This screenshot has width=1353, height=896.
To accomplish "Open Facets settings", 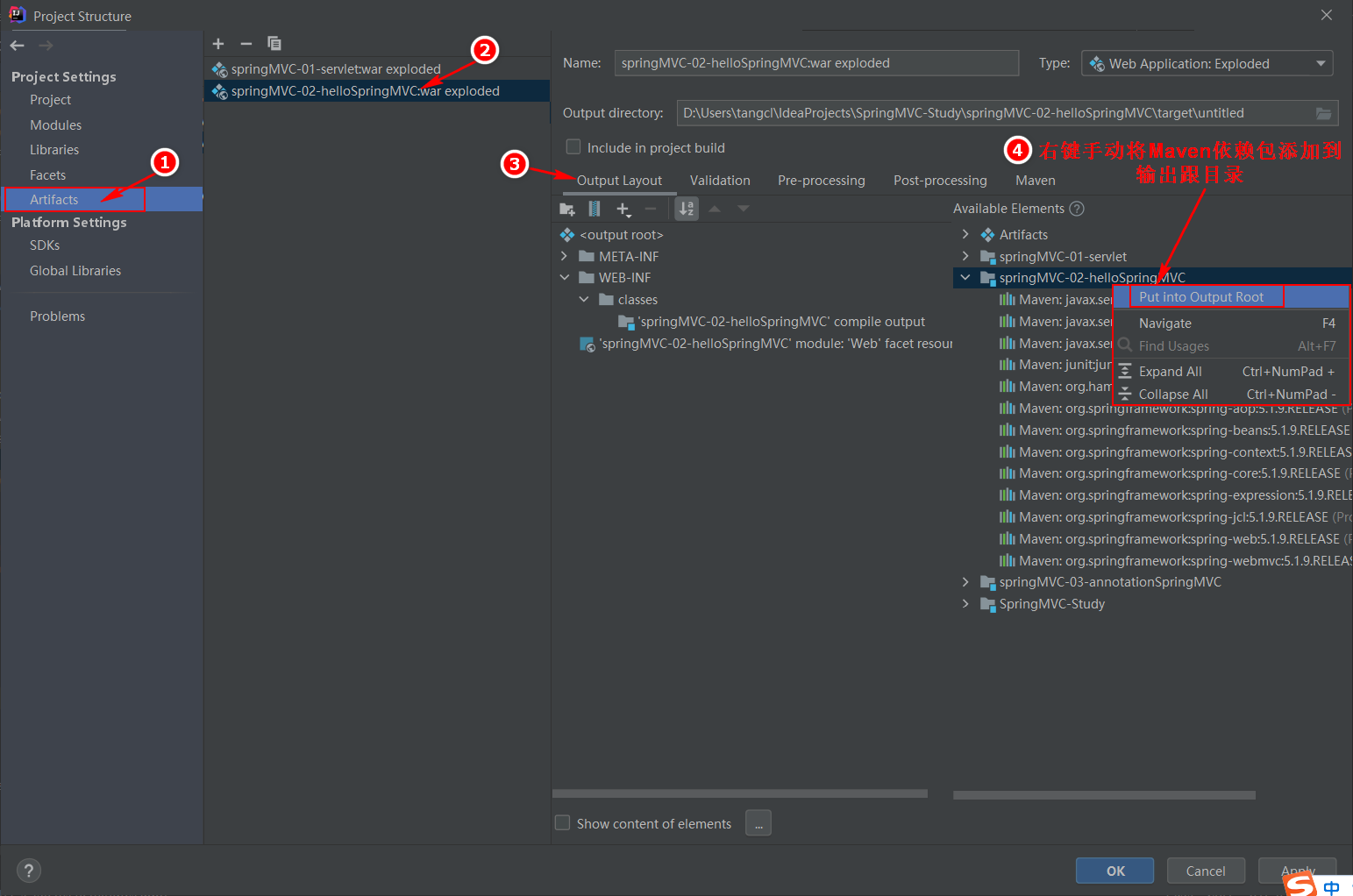I will pyautogui.click(x=47, y=175).
